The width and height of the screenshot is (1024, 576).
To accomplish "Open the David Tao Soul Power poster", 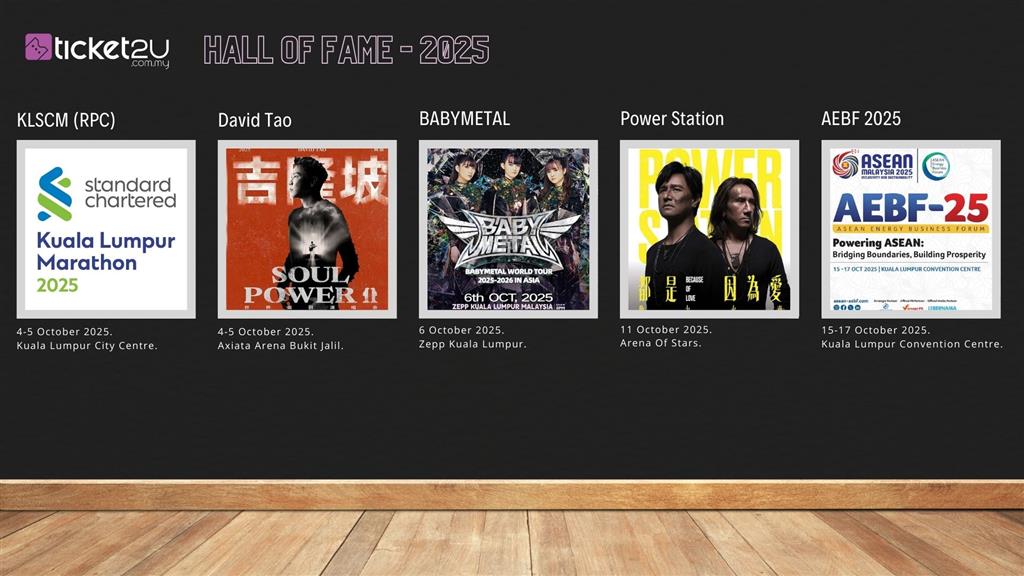I will tap(307, 229).
